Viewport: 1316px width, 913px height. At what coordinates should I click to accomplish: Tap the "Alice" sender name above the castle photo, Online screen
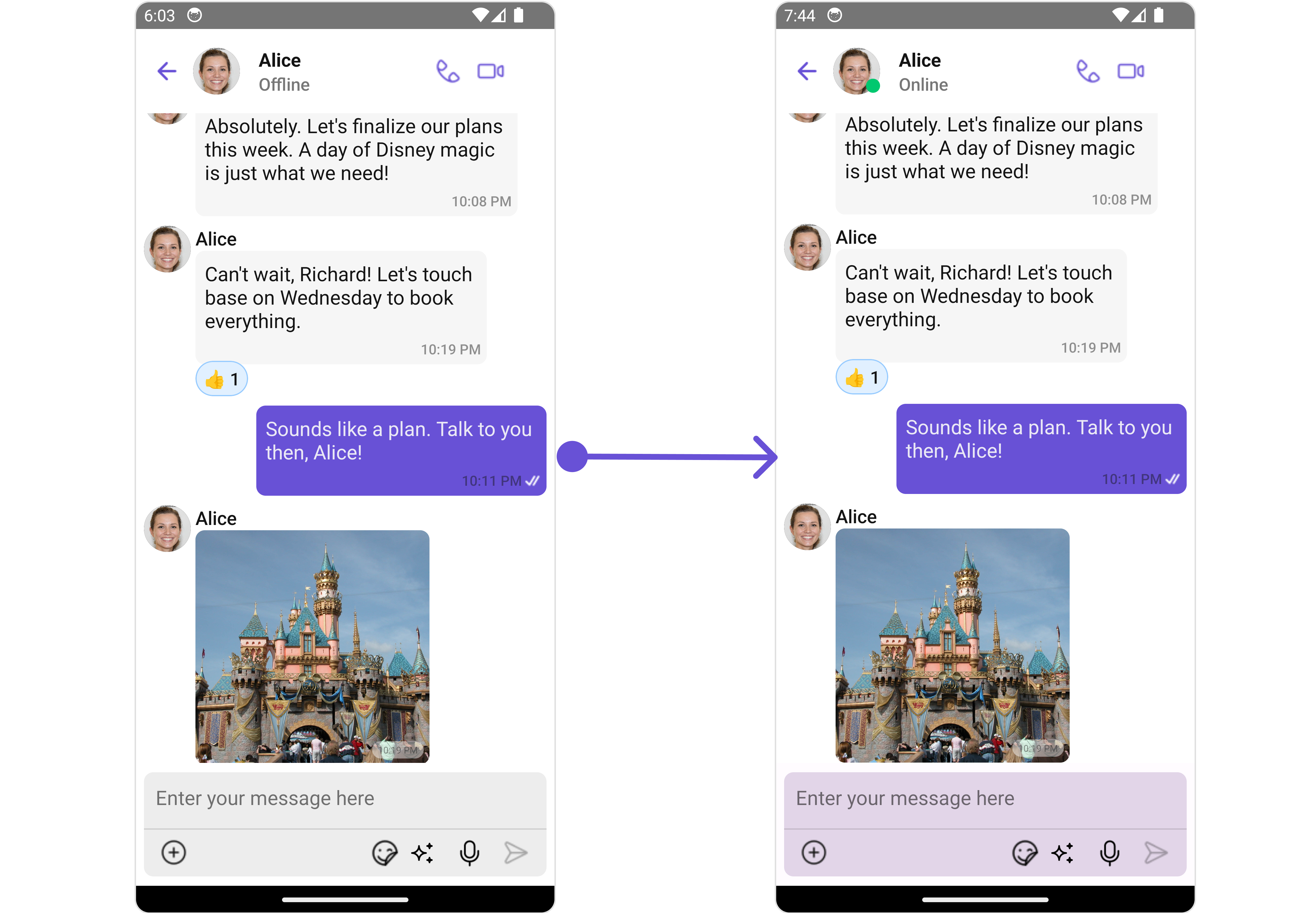click(856, 516)
